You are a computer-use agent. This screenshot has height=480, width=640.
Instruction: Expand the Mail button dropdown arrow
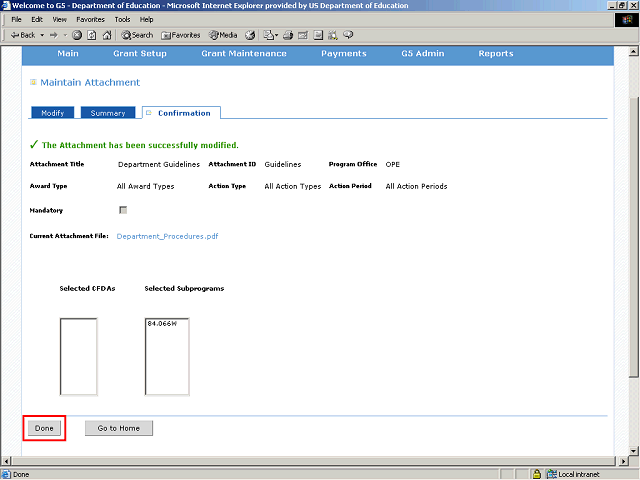276,35
